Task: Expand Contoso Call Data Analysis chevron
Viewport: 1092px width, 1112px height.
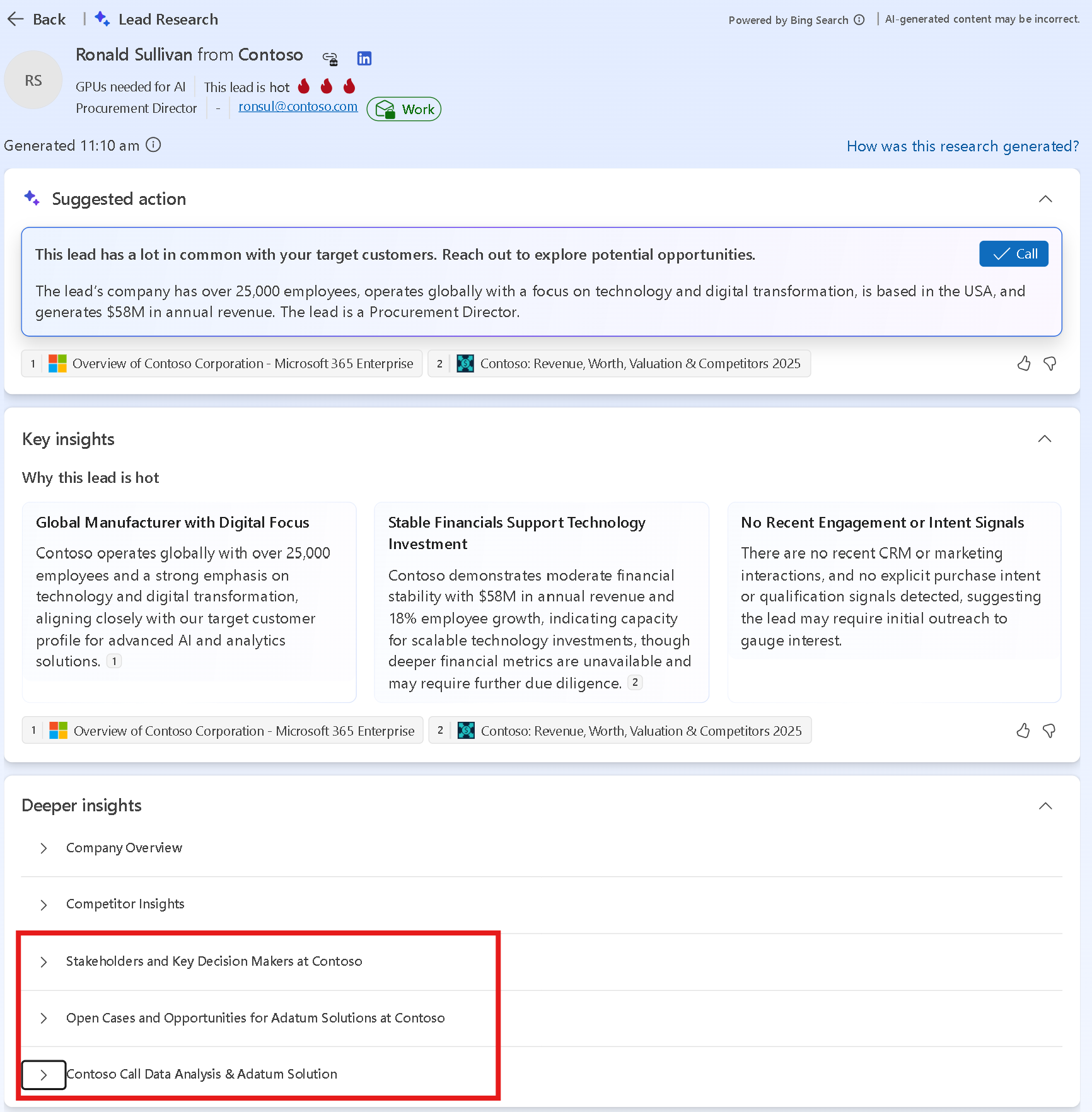Action: click(44, 1075)
